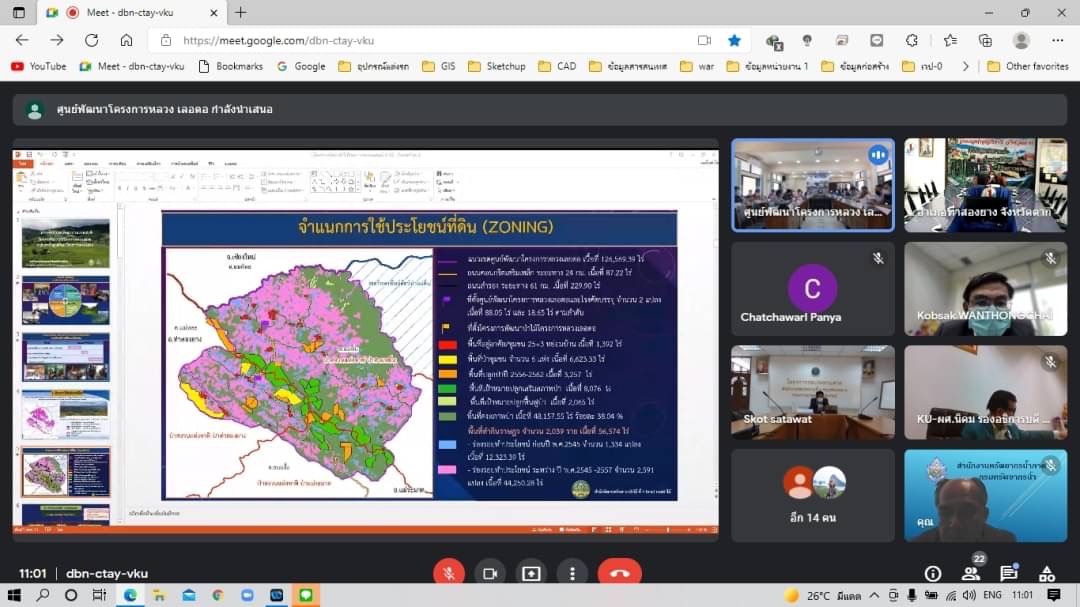Toggle the camera in Meet controls

pos(490,573)
